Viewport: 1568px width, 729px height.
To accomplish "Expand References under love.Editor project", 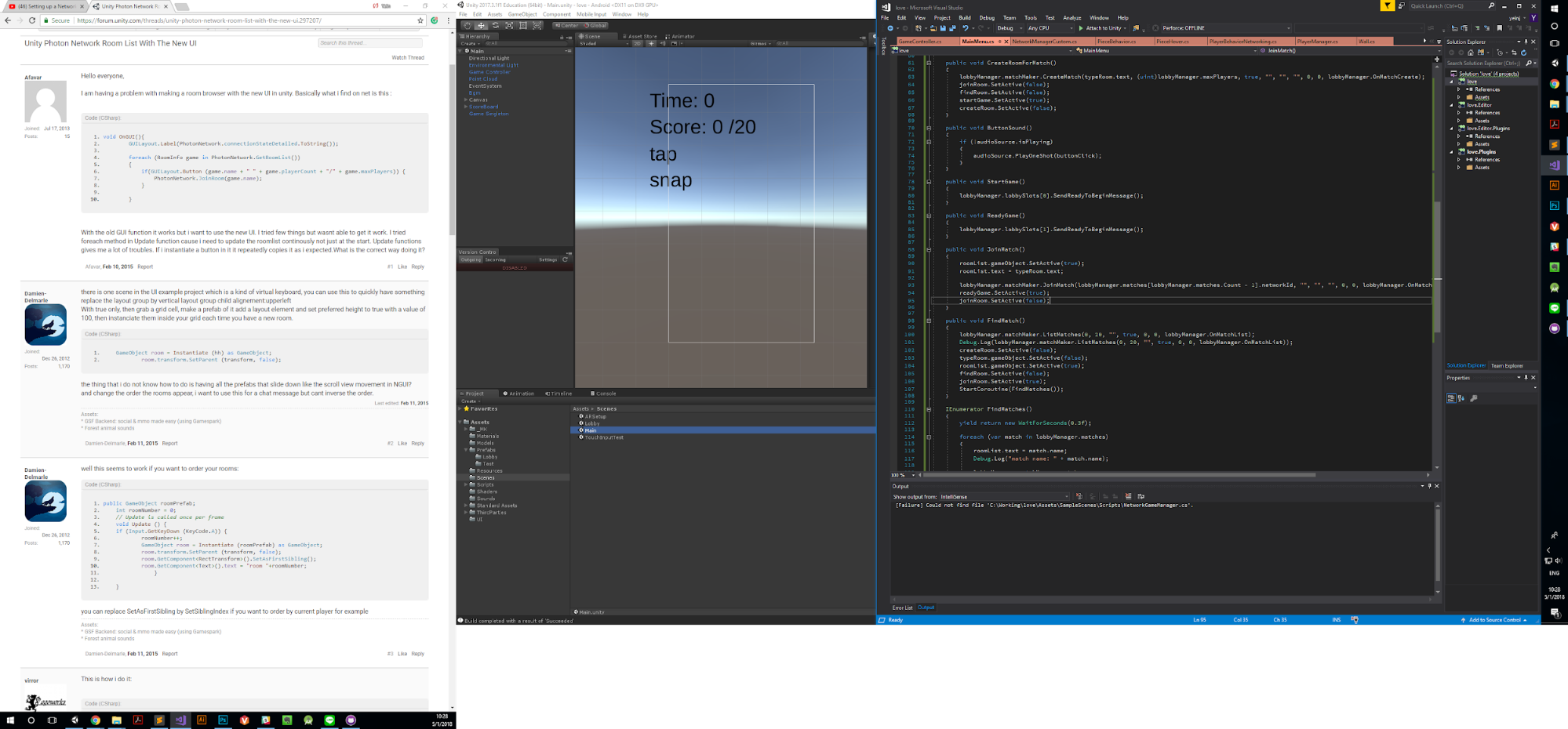I will click(1459, 113).
